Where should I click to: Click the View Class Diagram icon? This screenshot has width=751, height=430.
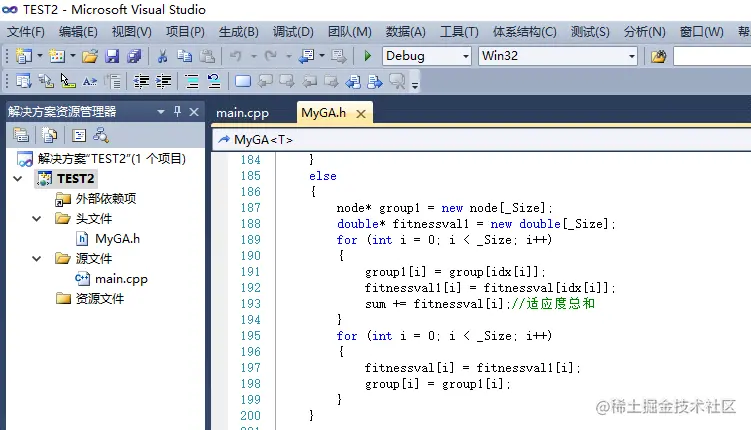tap(101, 136)
